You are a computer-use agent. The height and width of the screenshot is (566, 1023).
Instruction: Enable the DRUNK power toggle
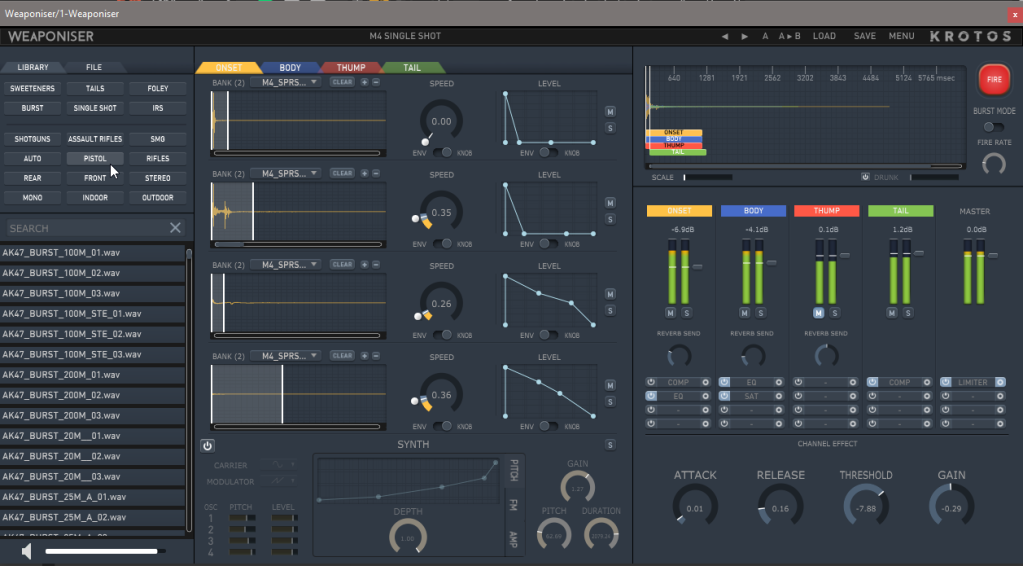865,177
